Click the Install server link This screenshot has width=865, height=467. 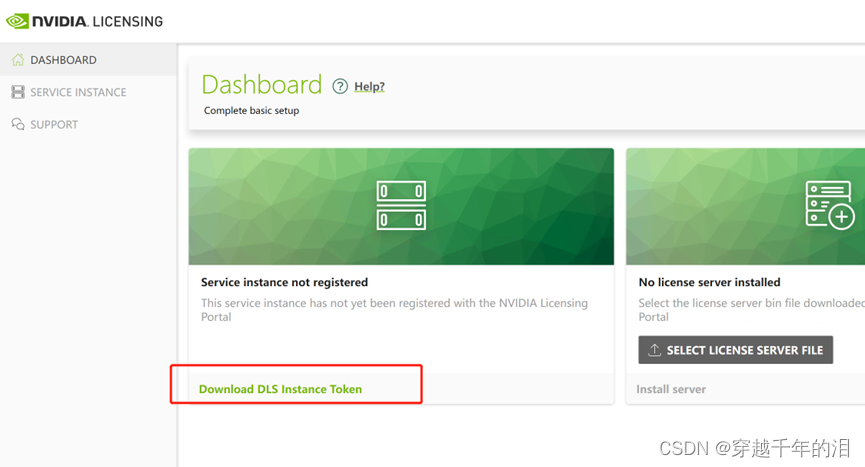pos(671,389)
